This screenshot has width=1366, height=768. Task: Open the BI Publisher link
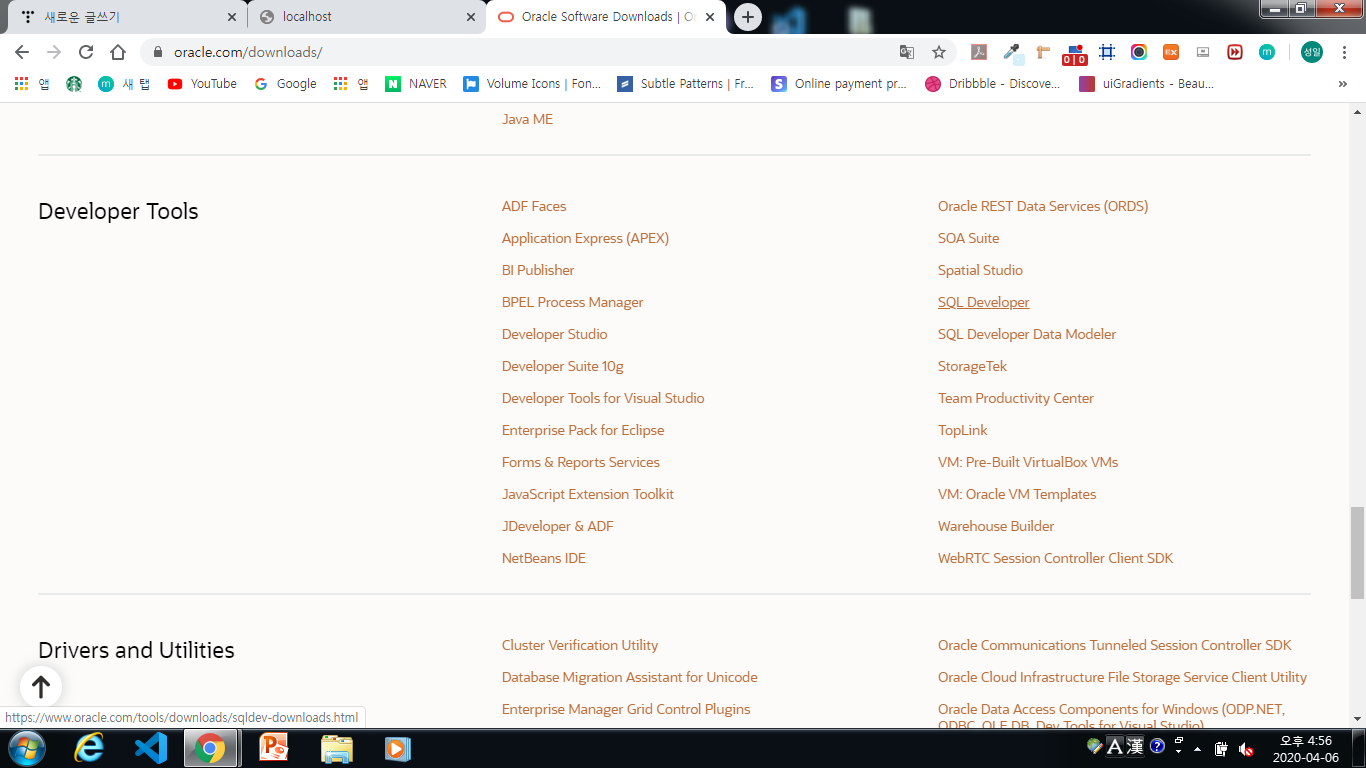click(538, 270)
